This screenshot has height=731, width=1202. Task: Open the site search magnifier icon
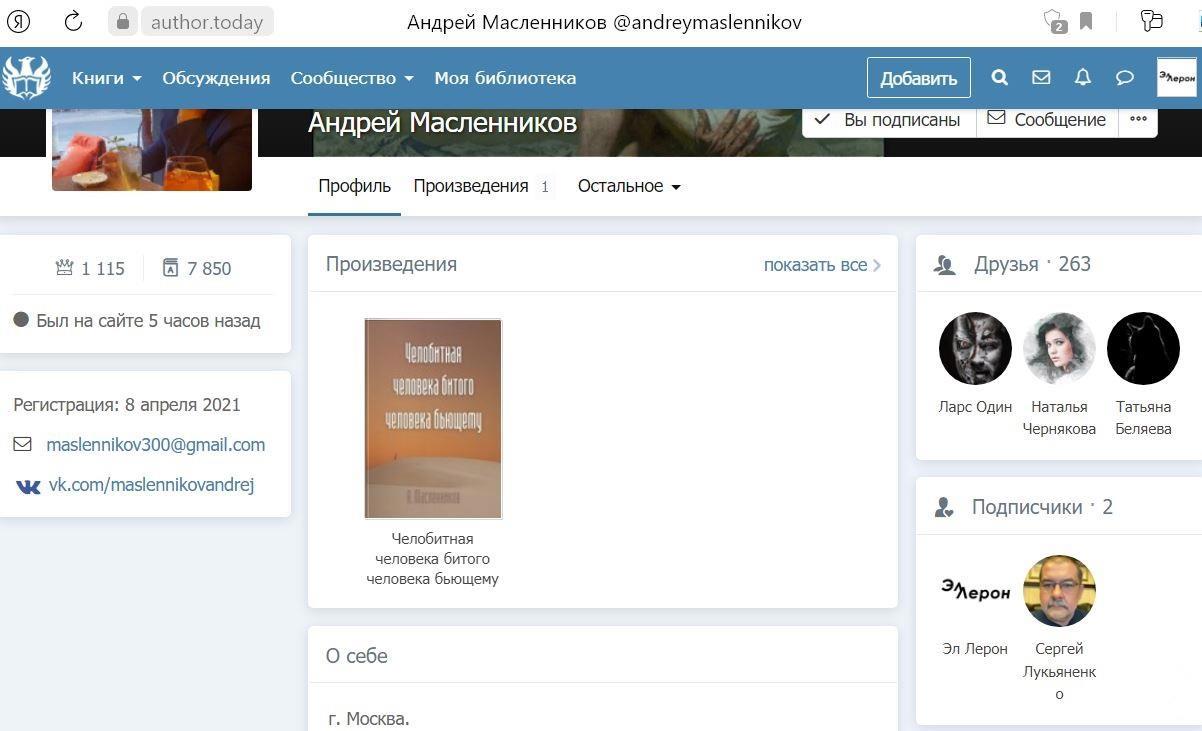999,78
